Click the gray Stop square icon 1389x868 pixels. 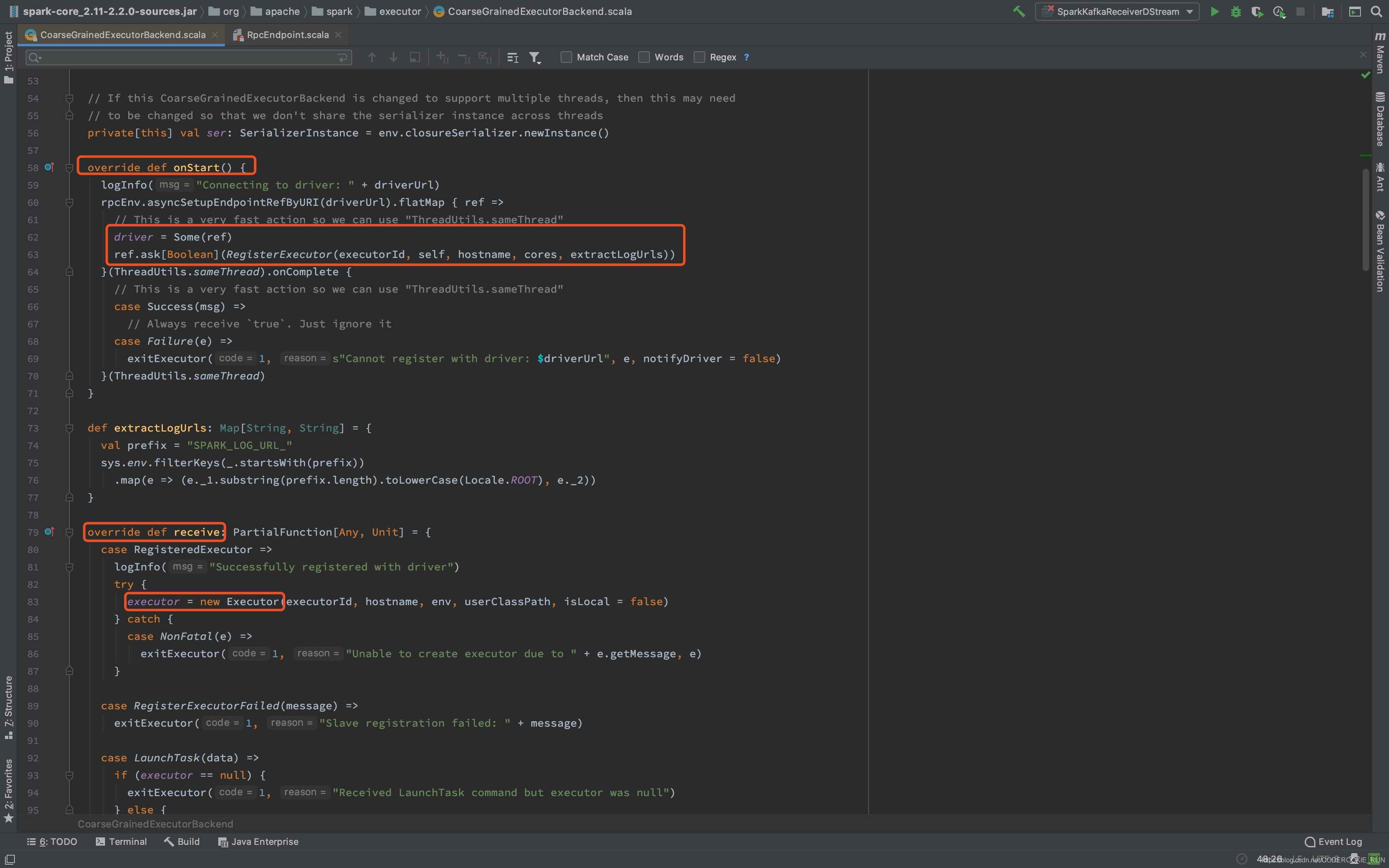[x=1300, y=12]
